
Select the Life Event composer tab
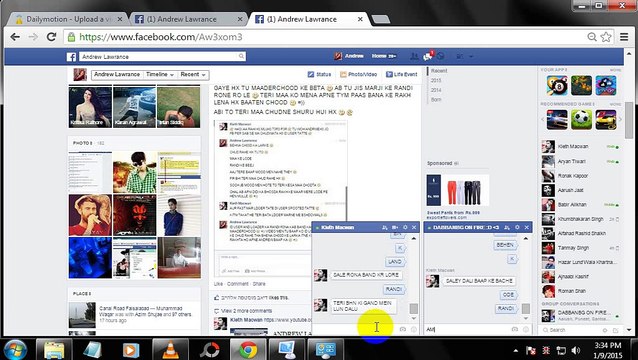pyautogui.click(x=402, y=74)
